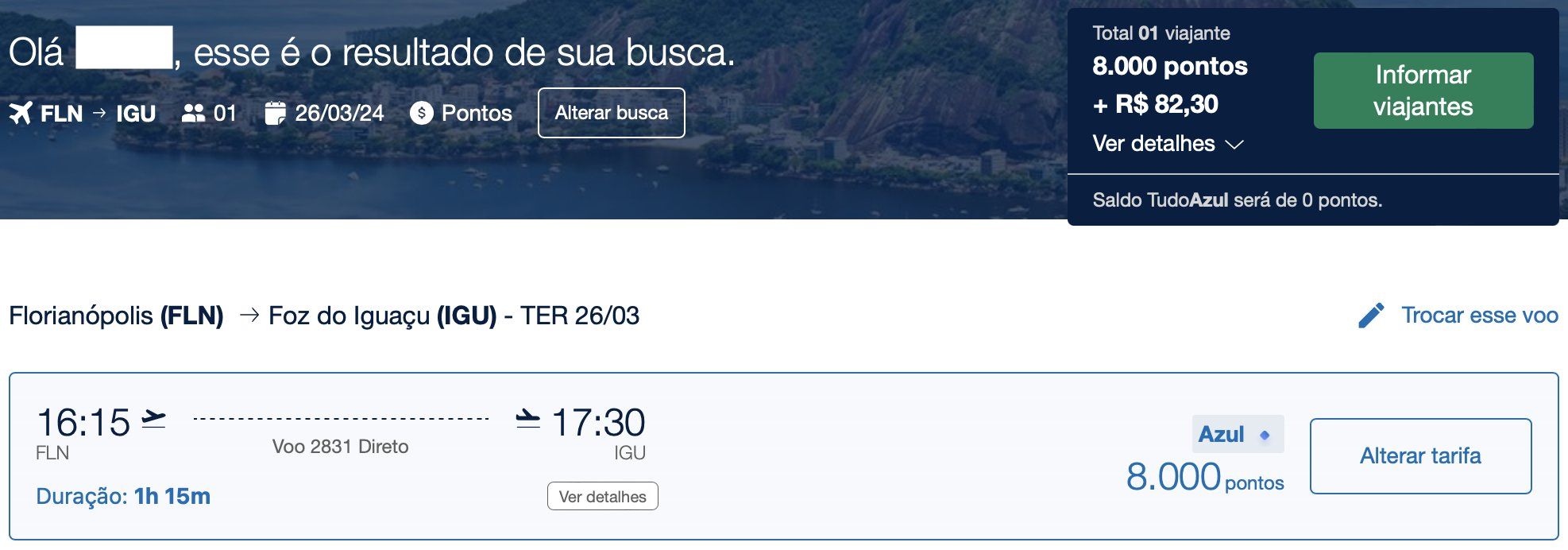The height and width of the screenshot is (550, 1568).
Task: Click the Pontos payment type label
Action: (477, 113)
